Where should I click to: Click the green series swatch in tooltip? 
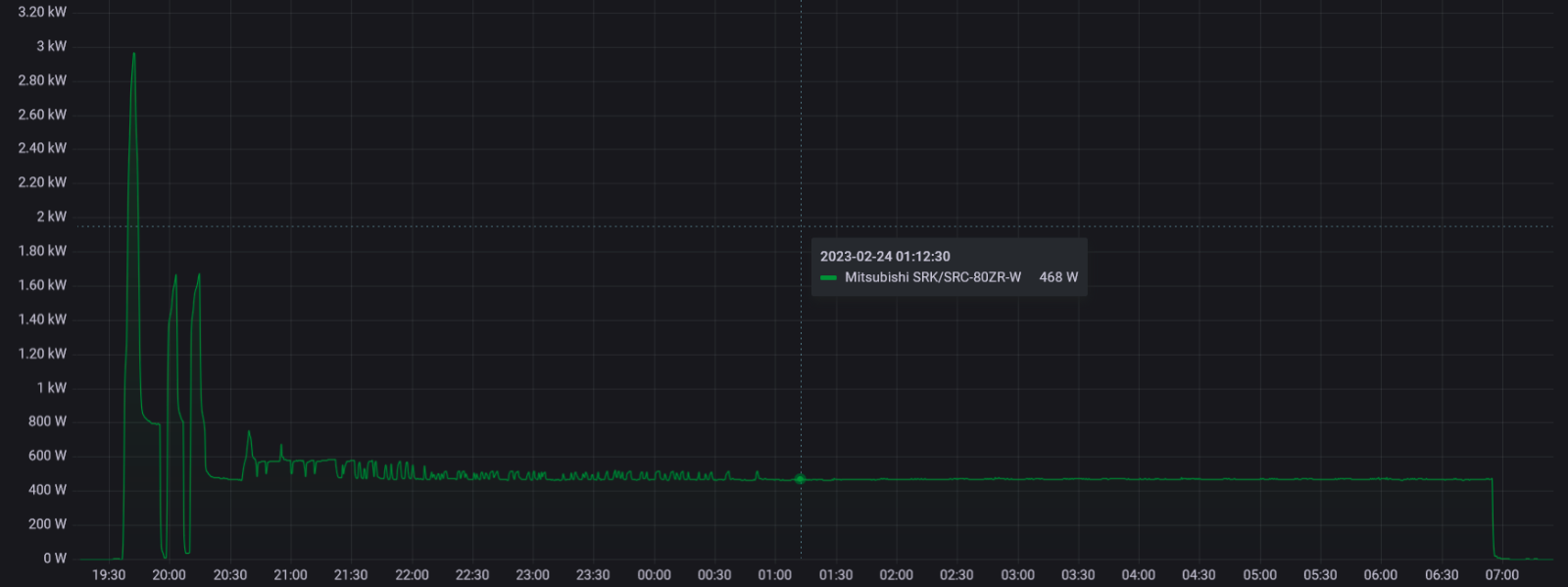click(828, 278)
